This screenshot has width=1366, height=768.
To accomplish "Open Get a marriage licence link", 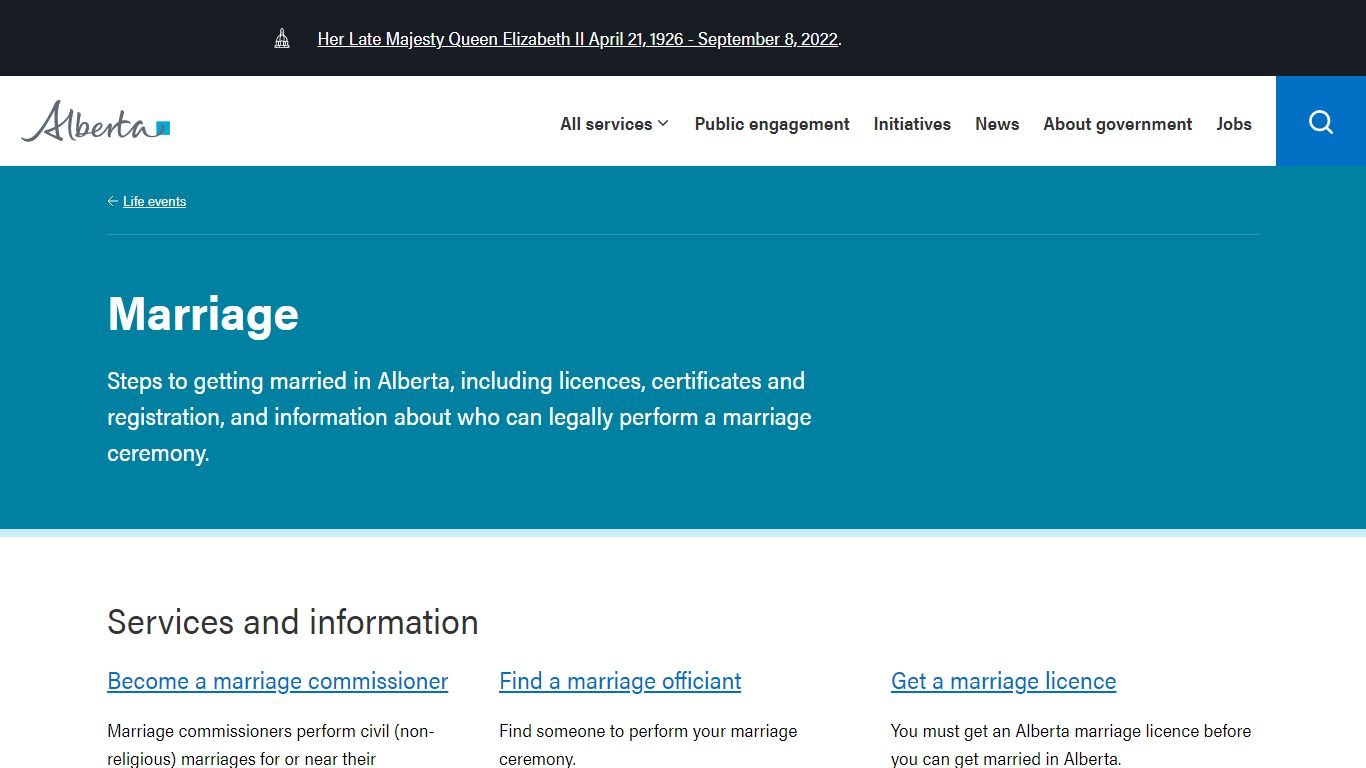I will pyautogui.click(x=1003, y=681).
